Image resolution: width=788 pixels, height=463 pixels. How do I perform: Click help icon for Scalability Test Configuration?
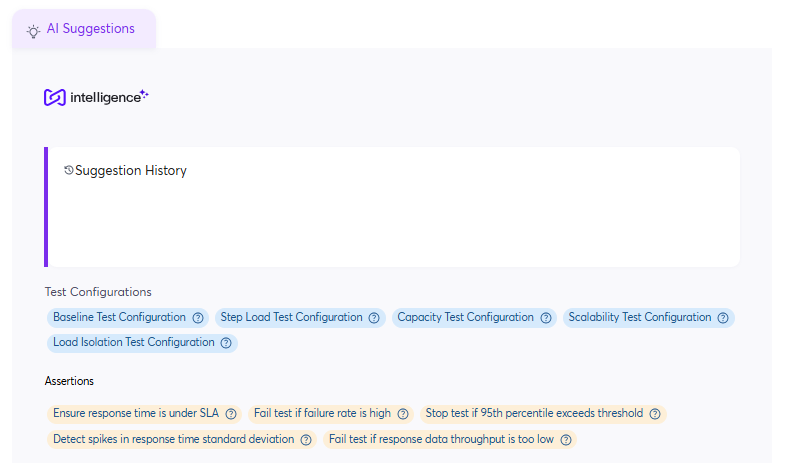click(x=723, y=318)
